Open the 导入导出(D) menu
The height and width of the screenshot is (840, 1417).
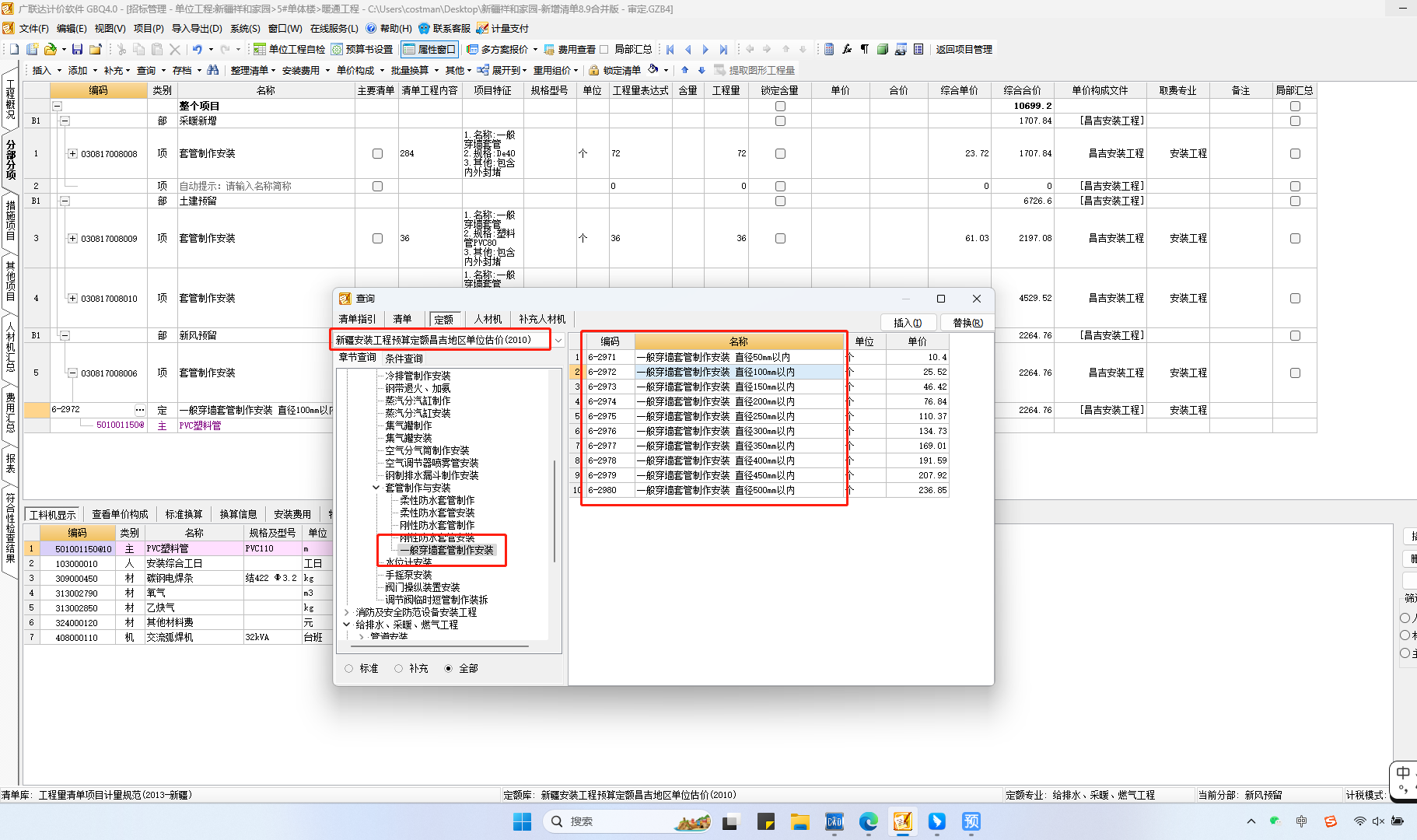[197, 29]
